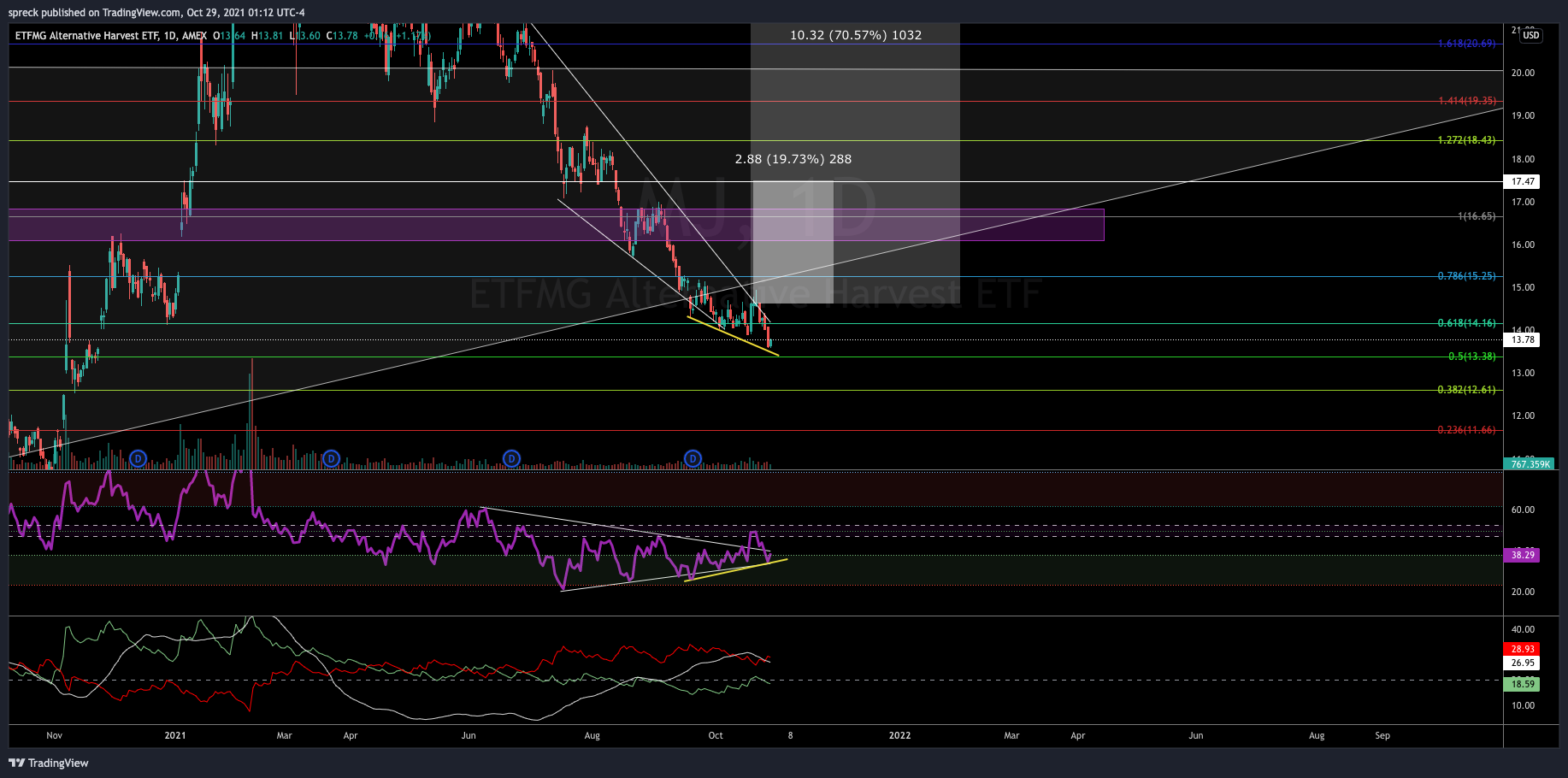The height and width of the screenshot is (778, 1568).
Task: Click the 19.00 price axis label
Action: point(1523,115)
